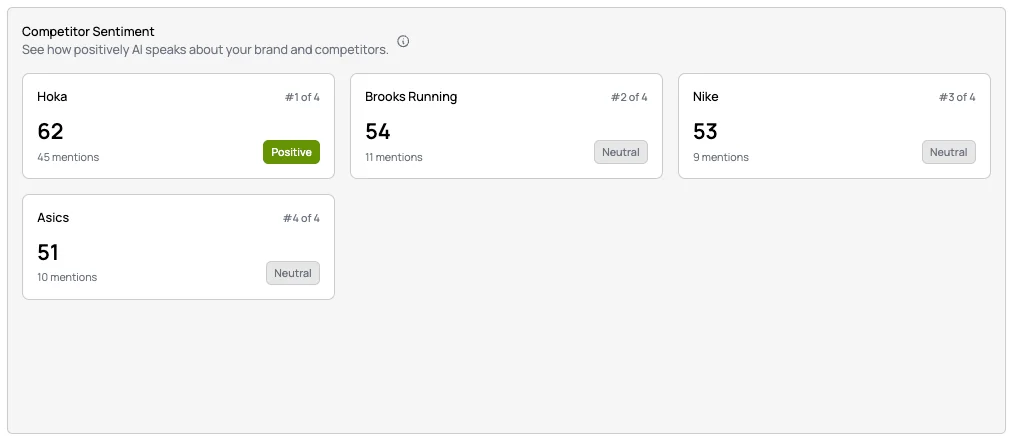Click the 'See how positively AI speaks' description
This screenshot has width=1016, height=443.
point(205,50)
